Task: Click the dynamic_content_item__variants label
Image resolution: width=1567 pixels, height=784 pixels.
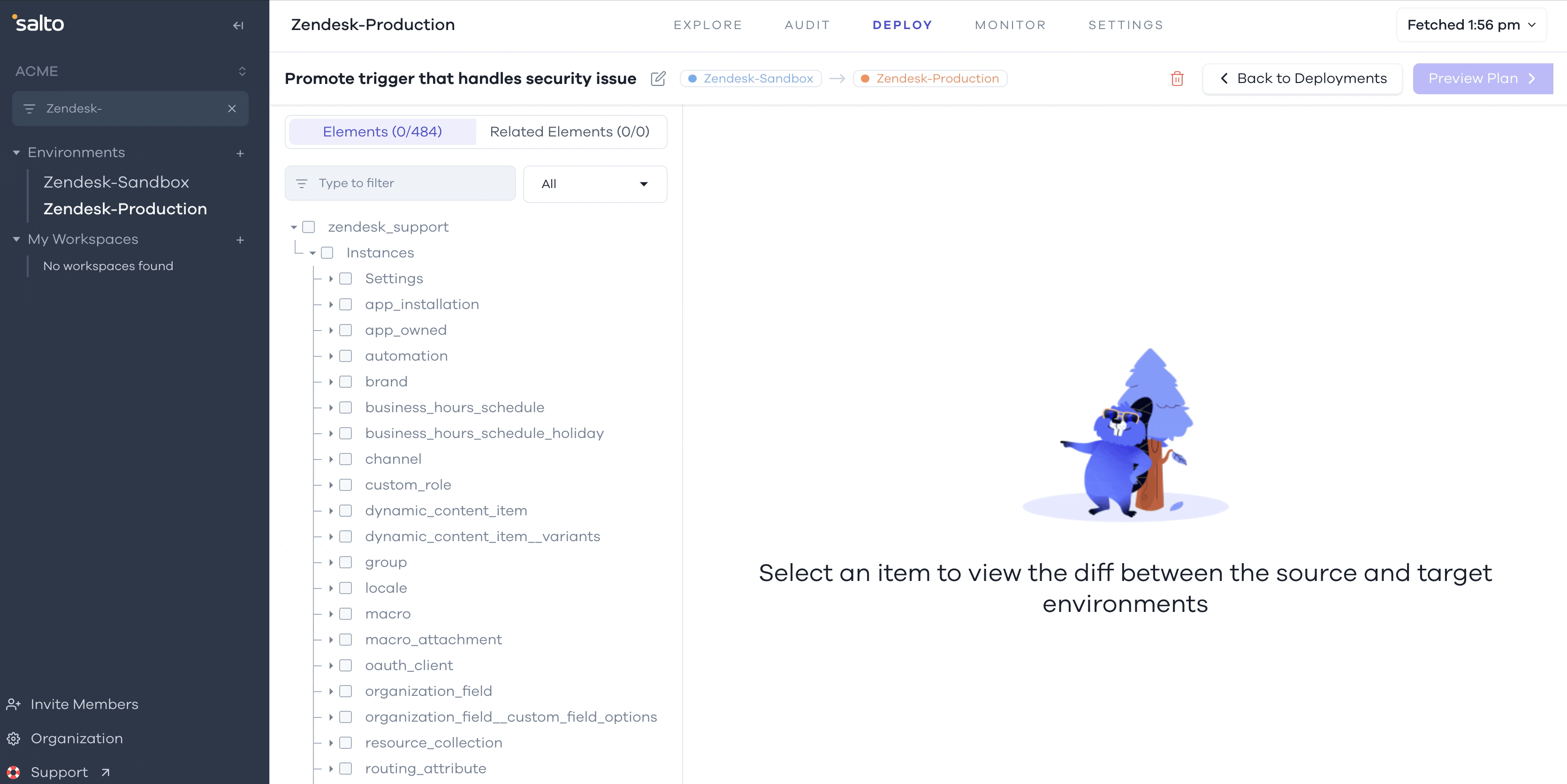Action: click(482, 536)
